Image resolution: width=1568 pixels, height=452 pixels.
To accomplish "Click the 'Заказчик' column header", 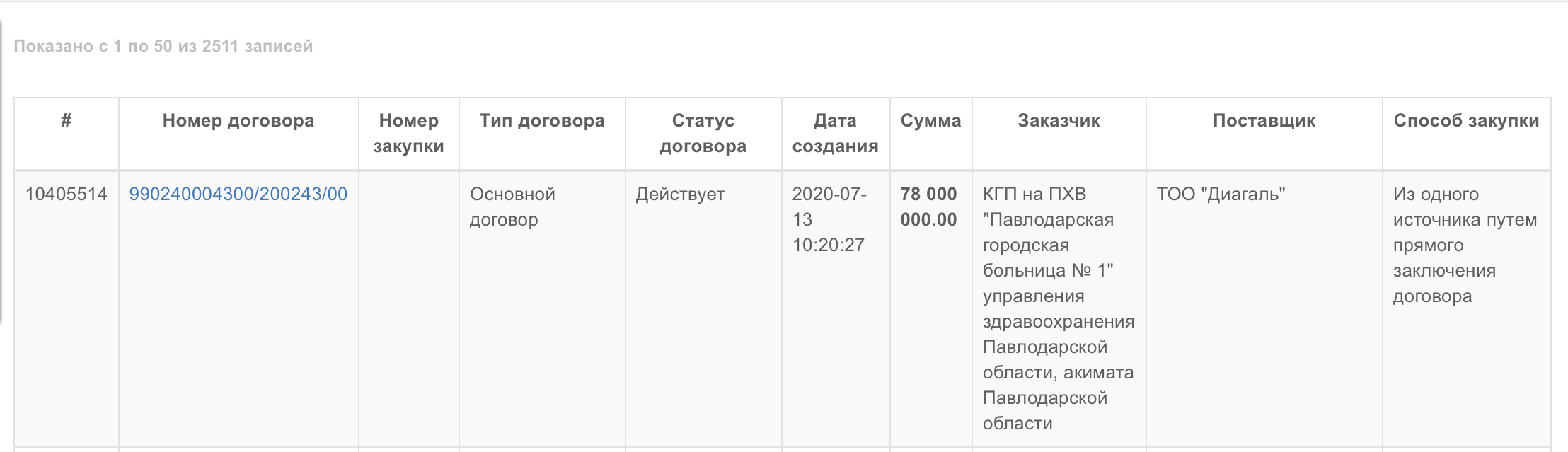I will click(1059, 120).
